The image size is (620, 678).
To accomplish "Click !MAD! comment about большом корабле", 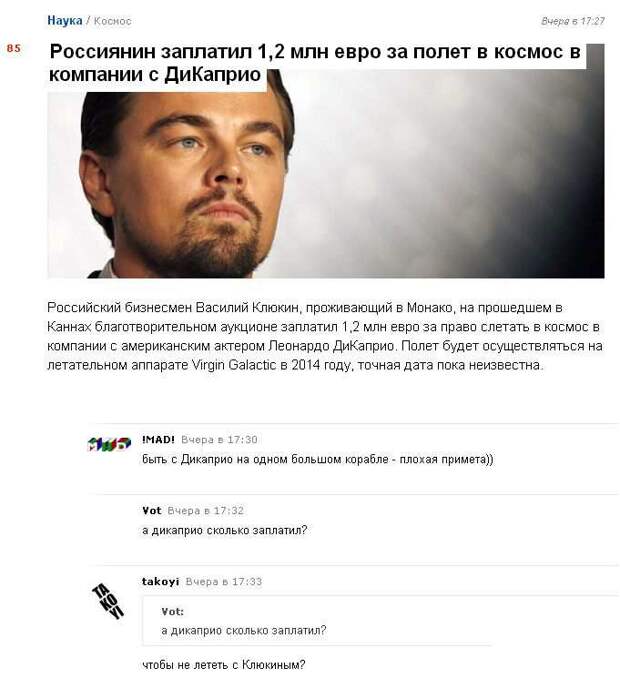I will (x=318, y=459).
